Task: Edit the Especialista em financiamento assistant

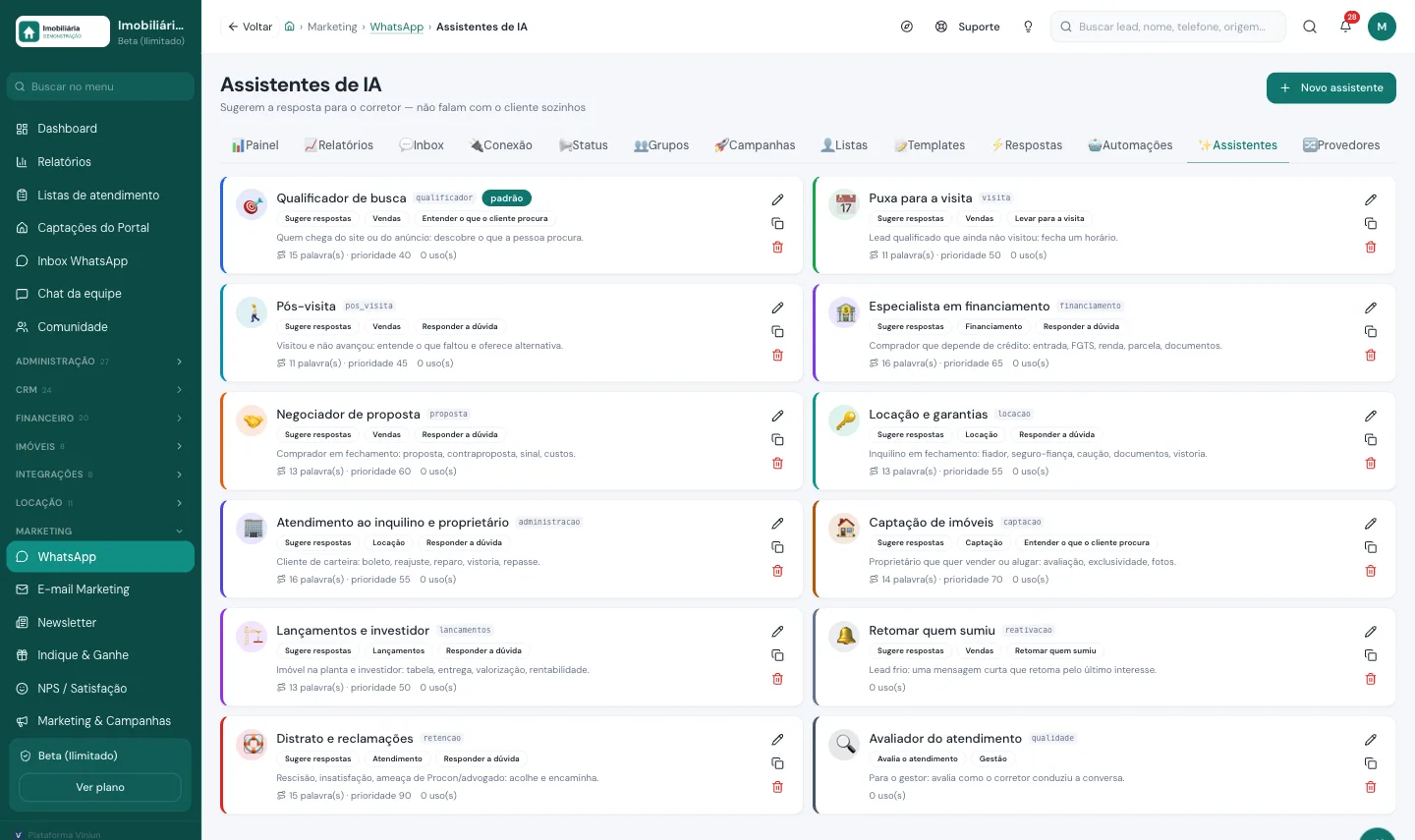Action: click(1371, 308)
